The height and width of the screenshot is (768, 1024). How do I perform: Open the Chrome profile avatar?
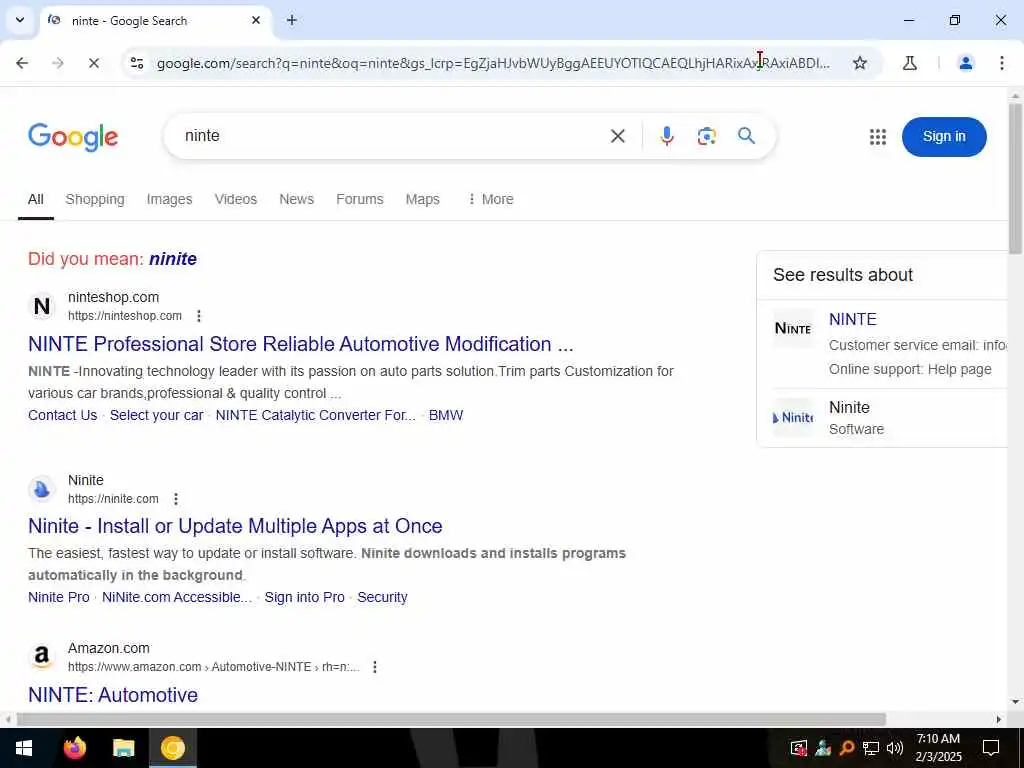[x=965, y=63]
